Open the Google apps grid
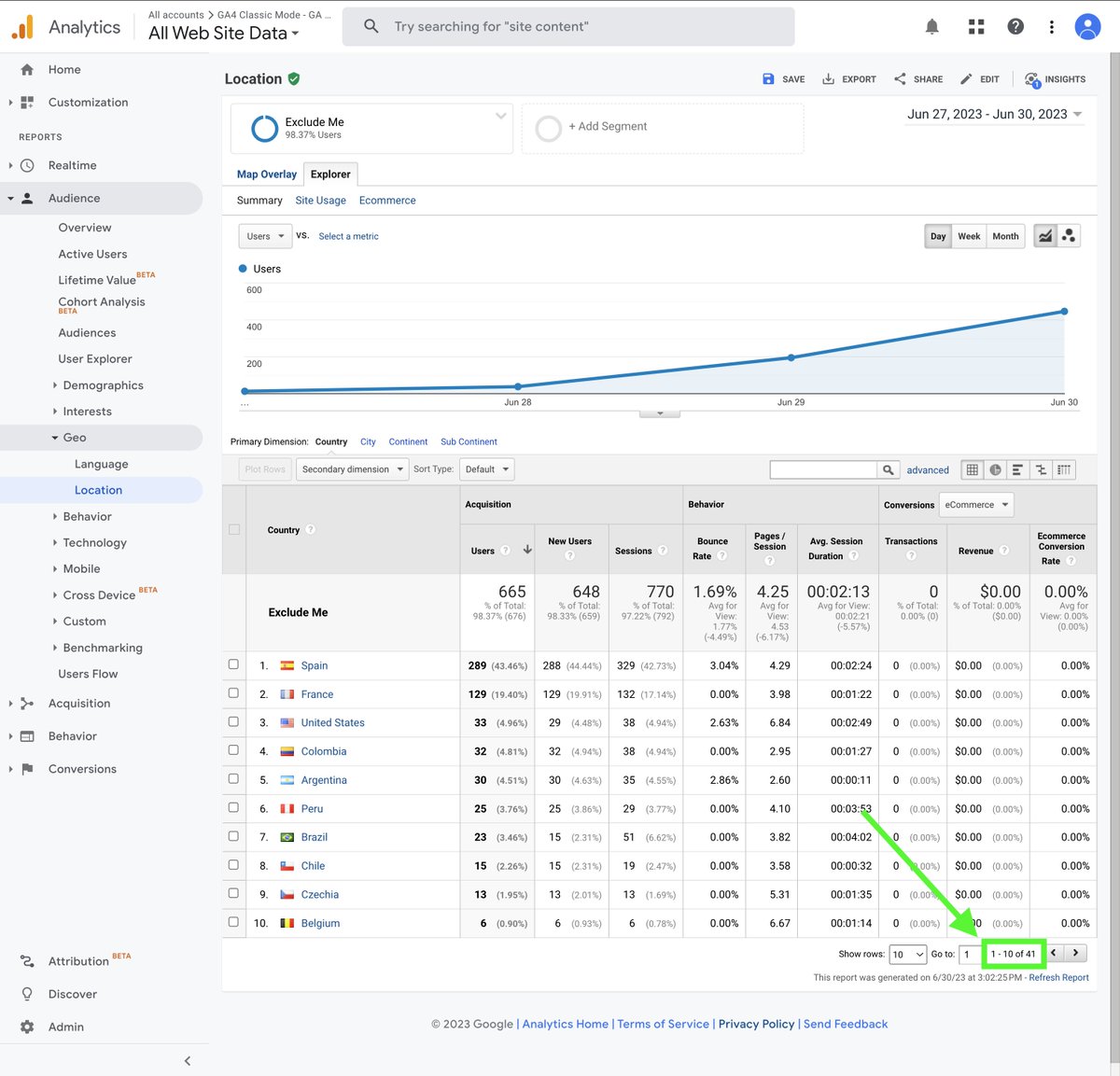The height and width of the screenshot is (1076, 1120). click(976, 27)
